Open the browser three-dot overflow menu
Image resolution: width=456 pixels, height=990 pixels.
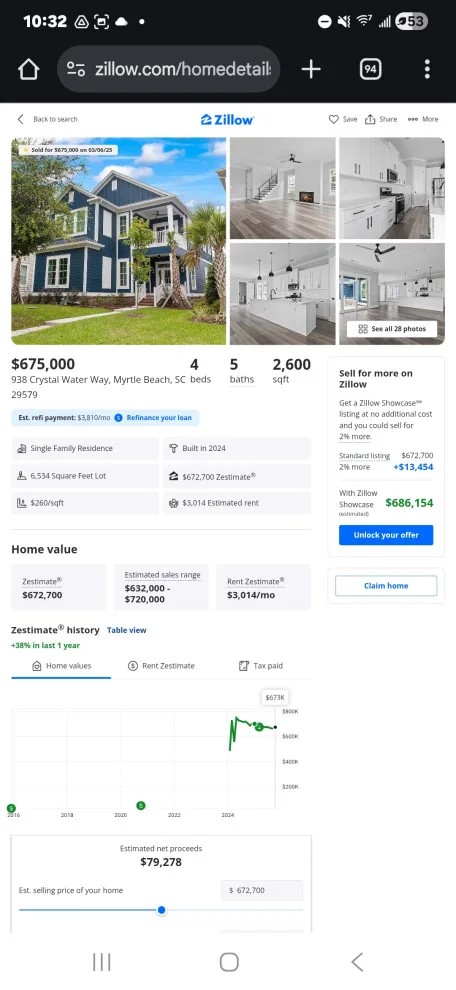pos(427,69)
